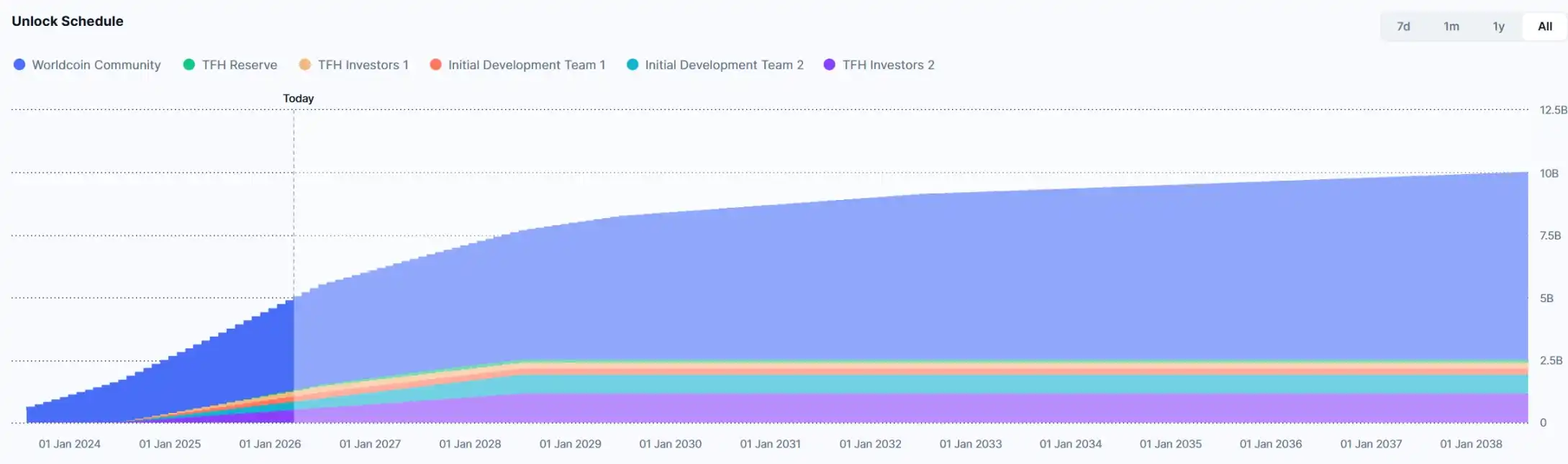Toggle the TFH Investors 2 legend label
This screenshot has height=464, width=1568.
888,65
